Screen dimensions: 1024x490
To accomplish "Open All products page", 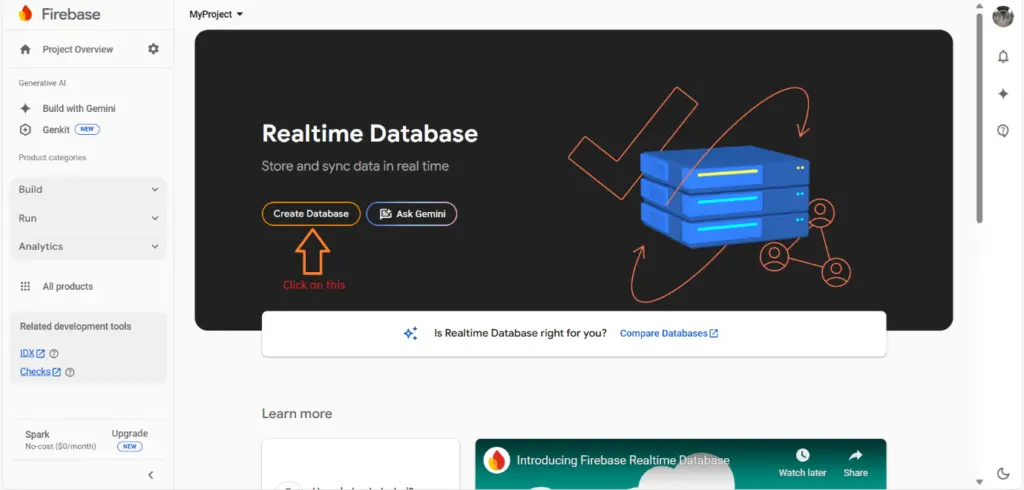I will (68, 286).
